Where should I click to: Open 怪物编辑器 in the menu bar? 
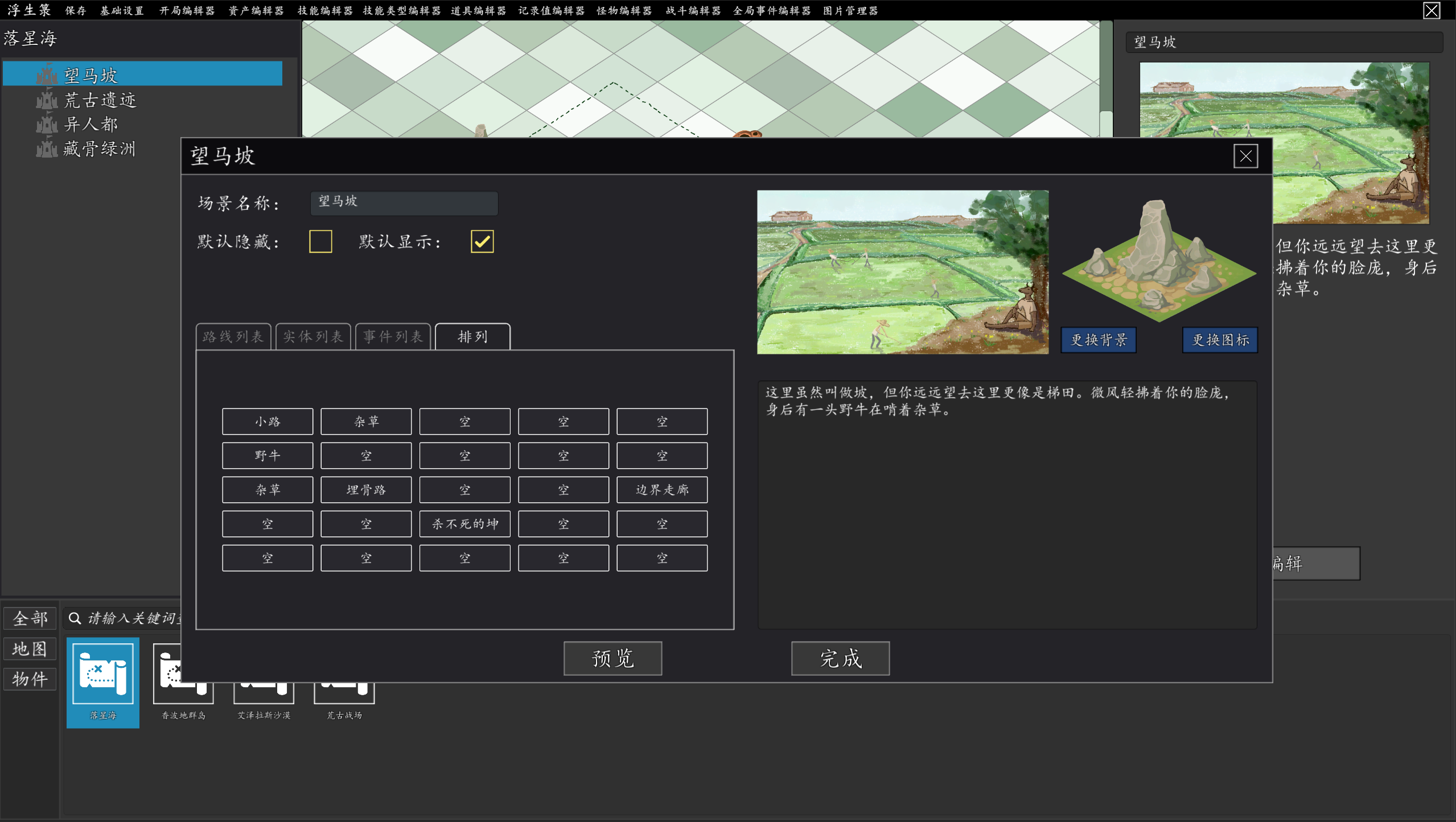[624, 11]
